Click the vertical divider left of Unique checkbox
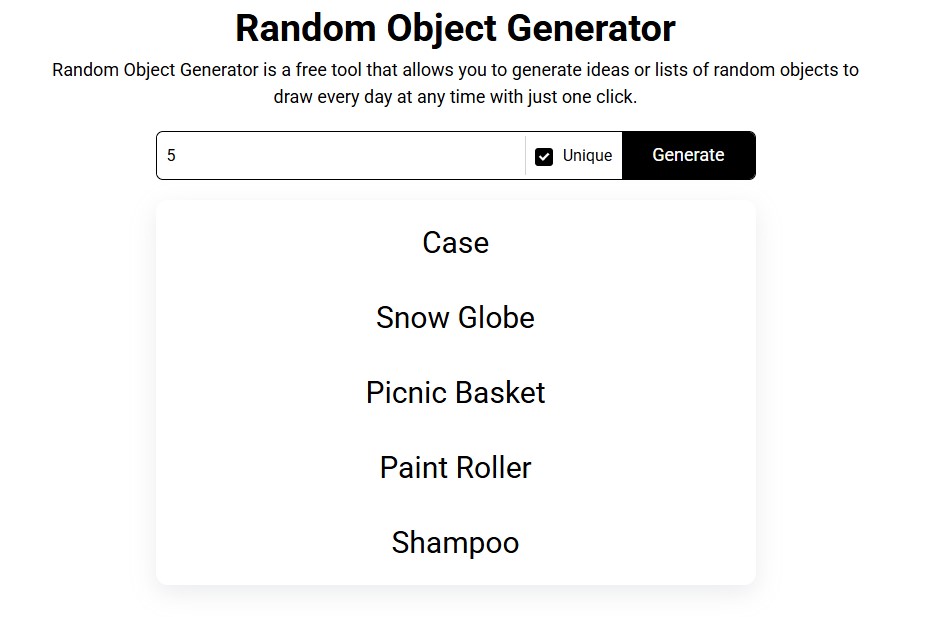Screen dimensions: 931x617 coord(525,156)
